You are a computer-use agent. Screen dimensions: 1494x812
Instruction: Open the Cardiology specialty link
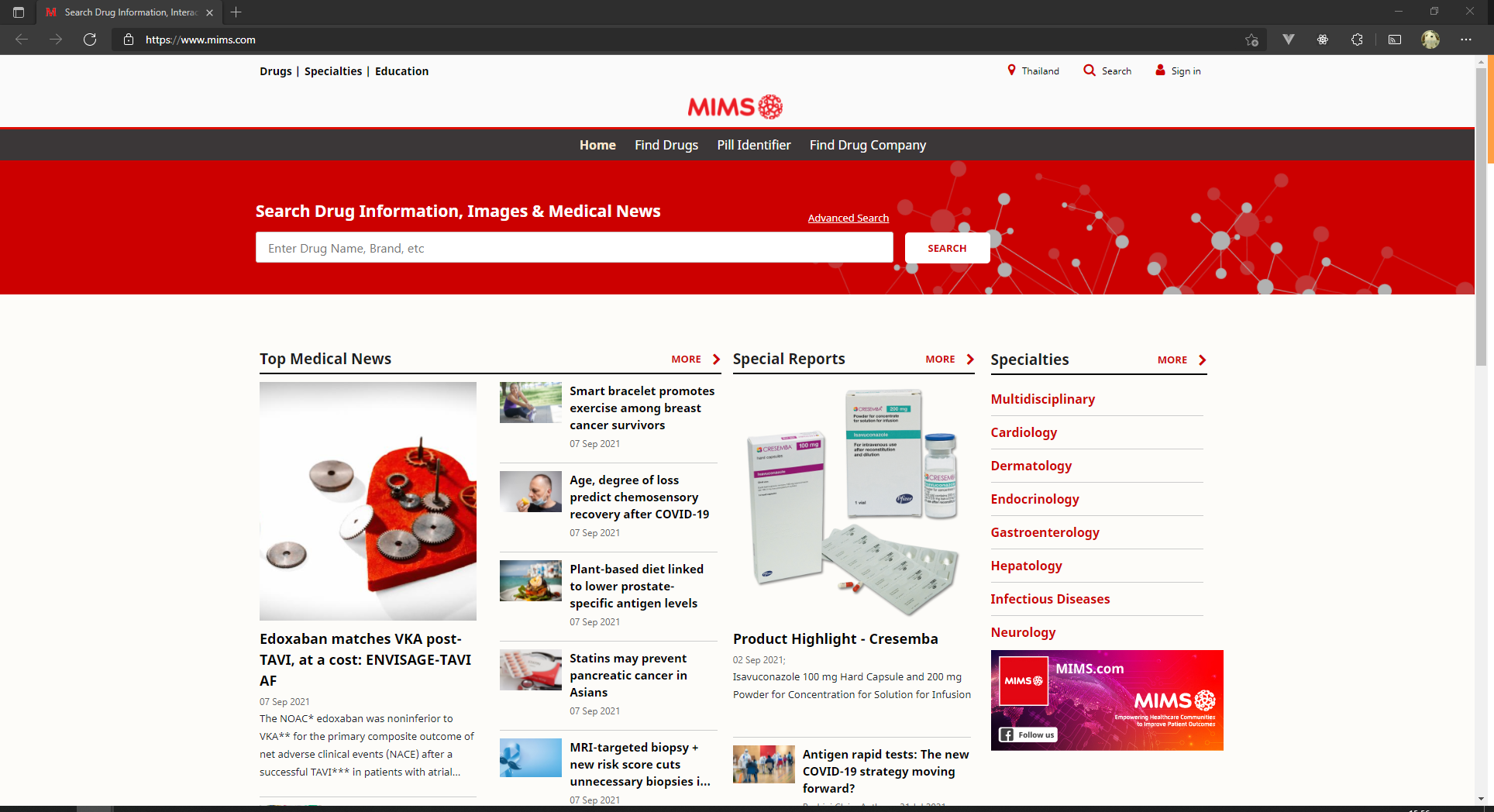click(x=1024, y=432)
